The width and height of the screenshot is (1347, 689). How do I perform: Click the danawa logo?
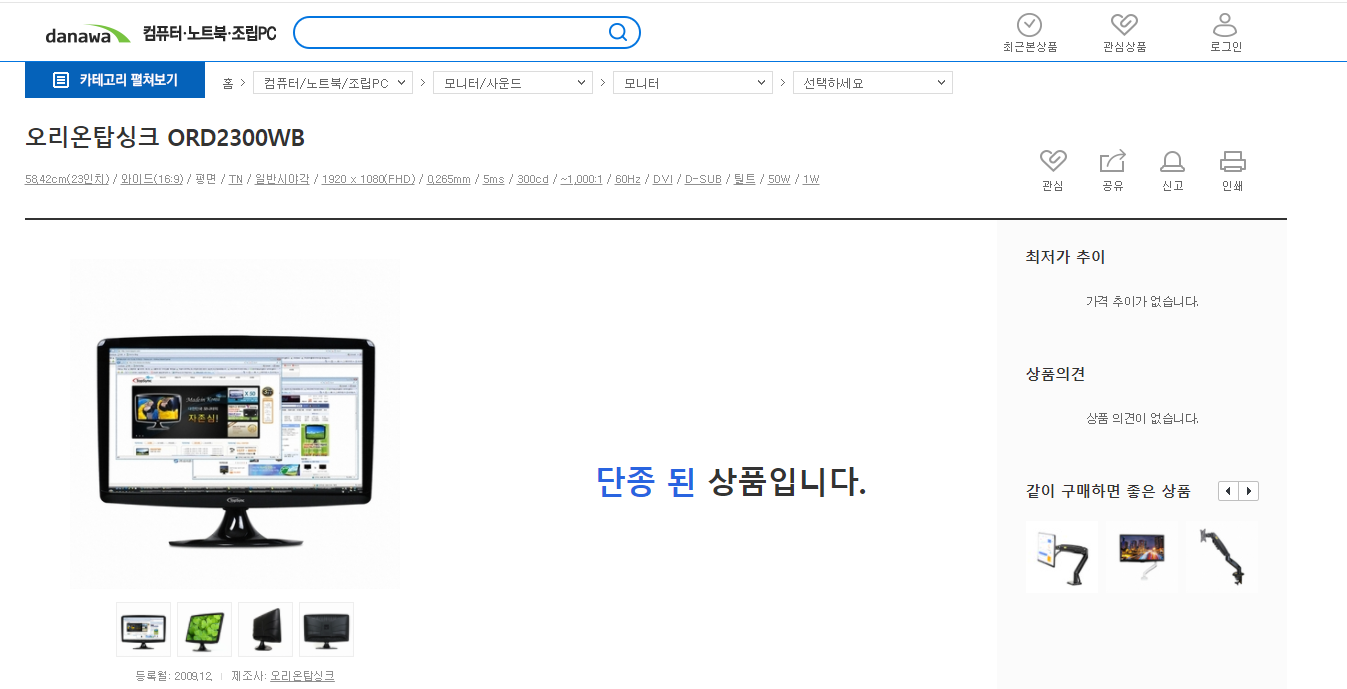point(87,33)
